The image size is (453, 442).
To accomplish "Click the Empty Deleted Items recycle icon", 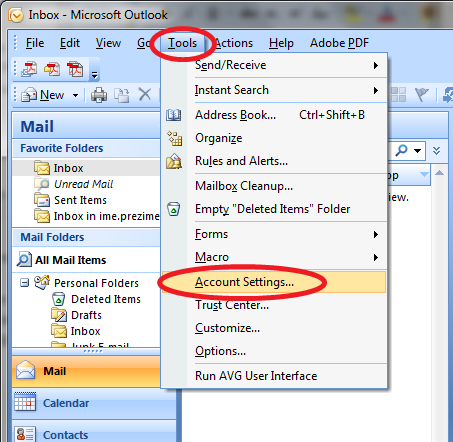I will (174, 209).
